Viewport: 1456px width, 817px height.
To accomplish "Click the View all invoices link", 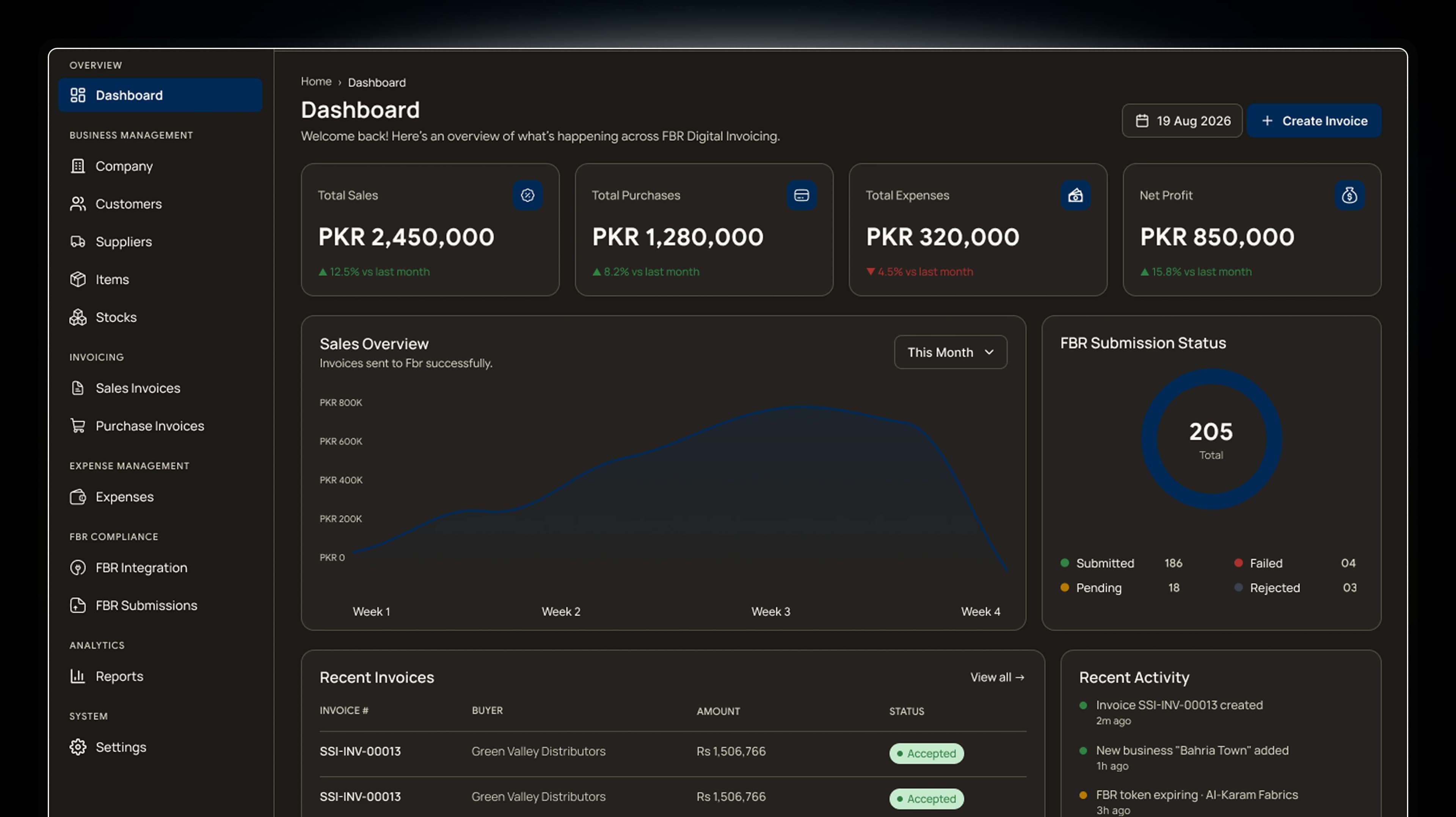I will [x=997, y=677].
